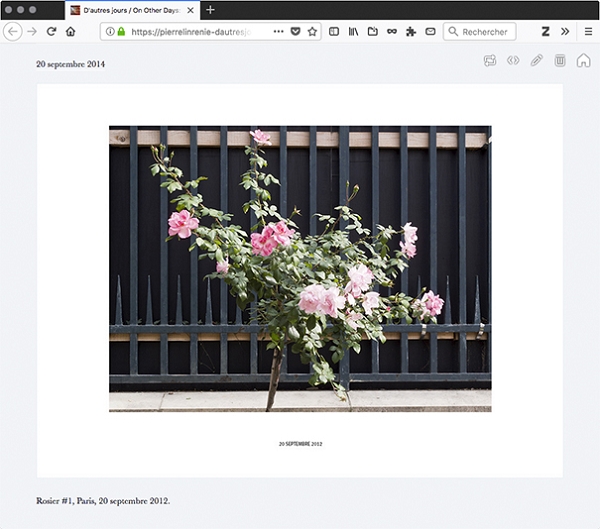Click the pencil edit icon
Image resolution: width=600 pixels, height=529 pixels.
click(536, 61)
